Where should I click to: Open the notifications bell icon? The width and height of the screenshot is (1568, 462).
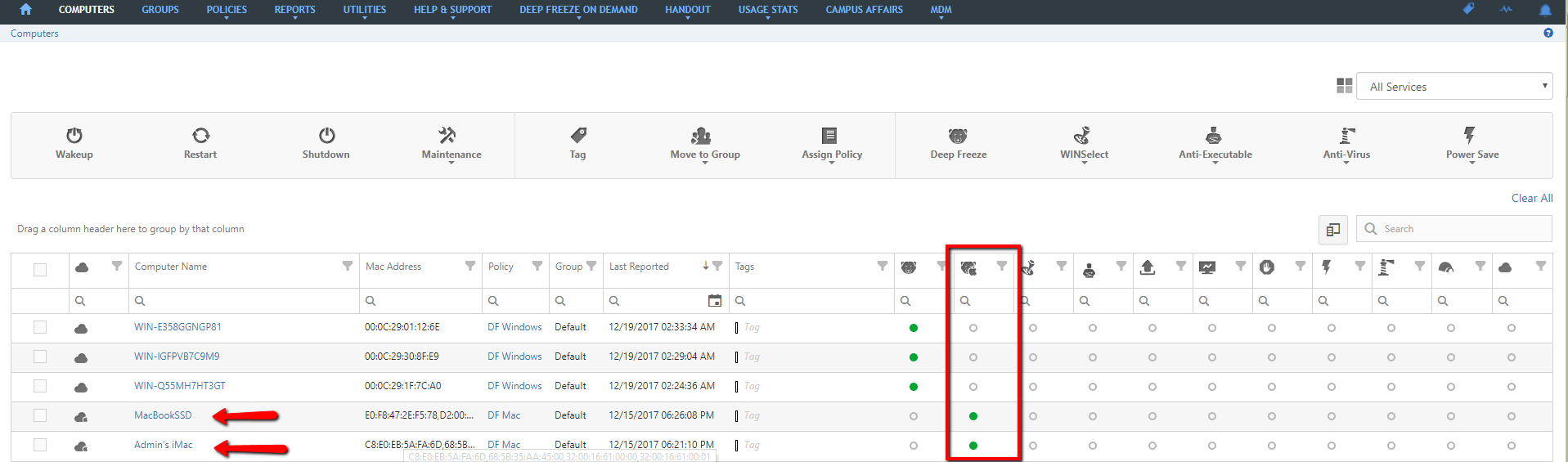[1544, 10]
